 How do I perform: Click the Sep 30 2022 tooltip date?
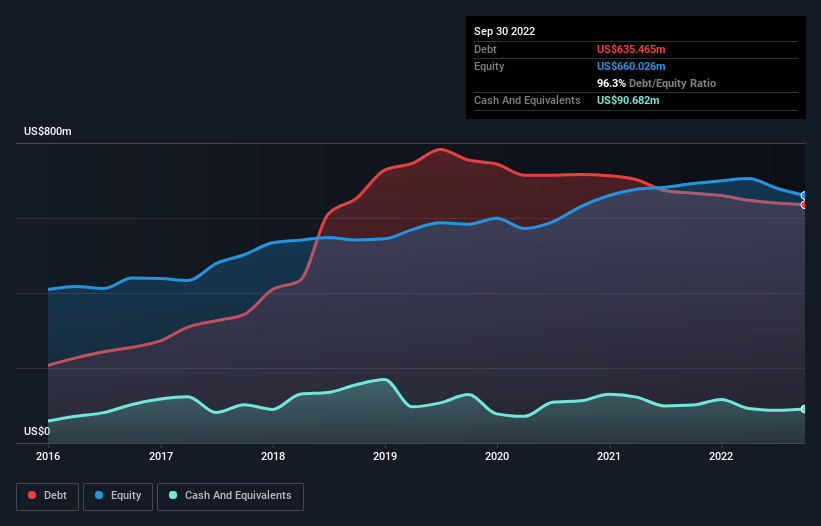pyautogui.click(x=505, y=31)
